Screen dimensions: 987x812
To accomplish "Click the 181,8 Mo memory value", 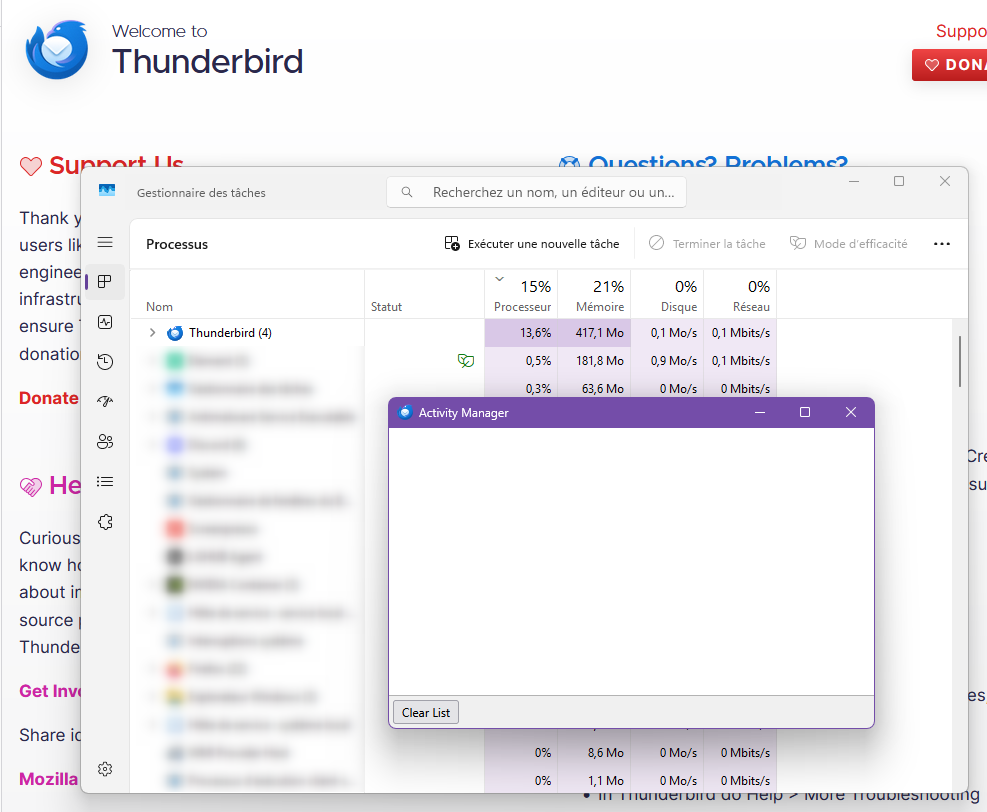I will (599, 361).
